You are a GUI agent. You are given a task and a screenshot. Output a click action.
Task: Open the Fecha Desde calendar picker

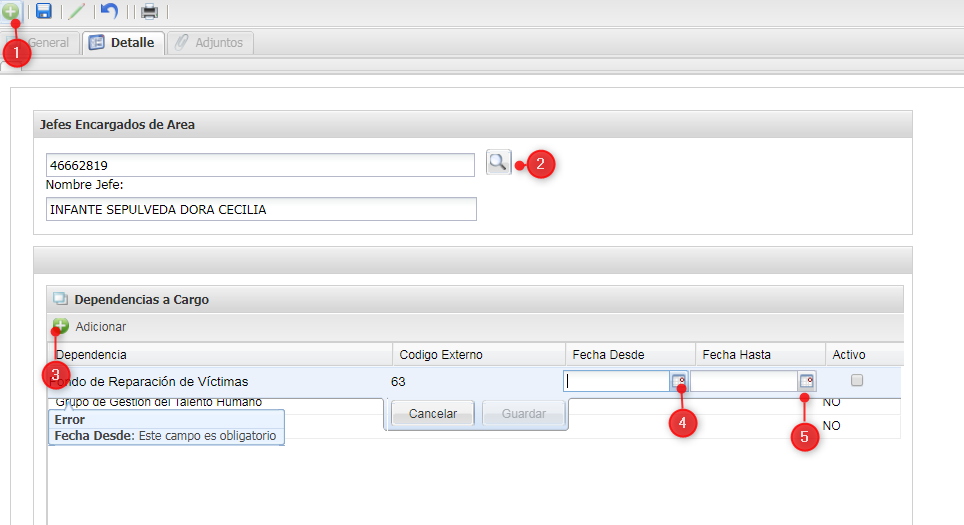coord(679,381)
